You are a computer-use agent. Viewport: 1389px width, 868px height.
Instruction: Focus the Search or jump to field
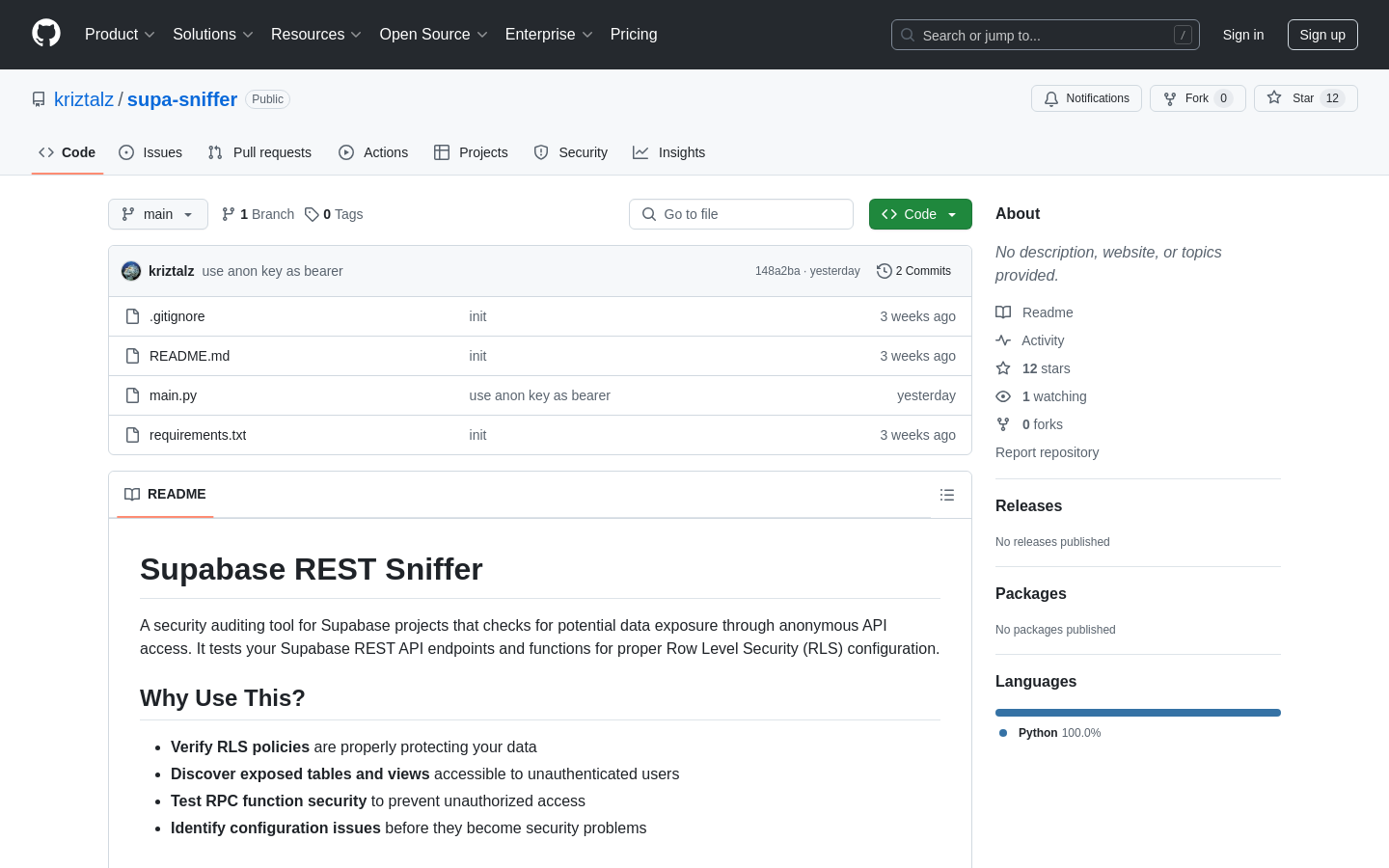1046,35
